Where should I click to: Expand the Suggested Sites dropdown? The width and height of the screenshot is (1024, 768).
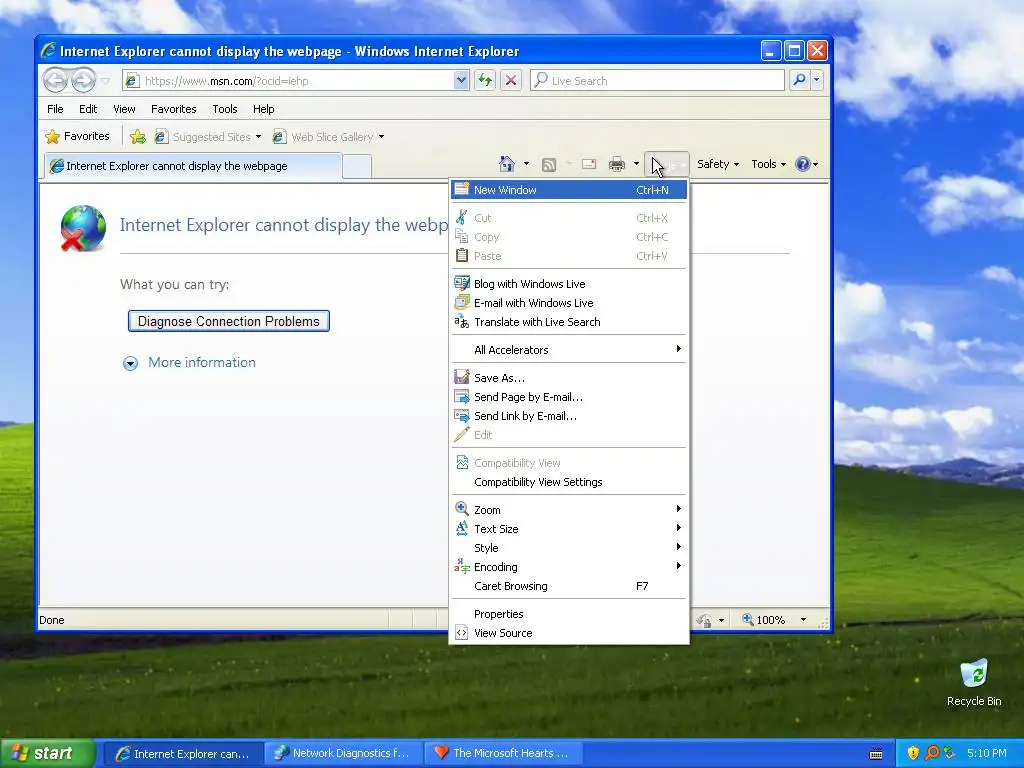pos(258,136)
